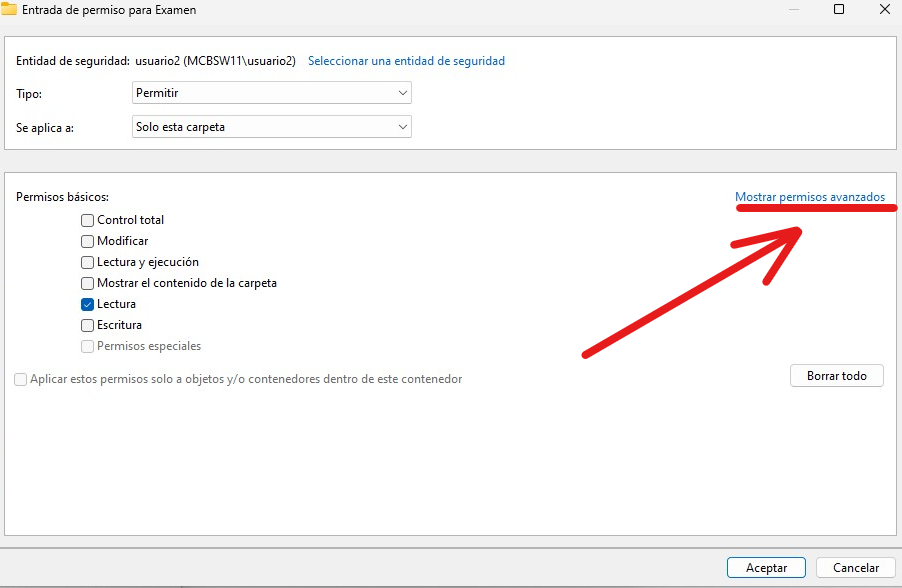Enable the Control total checkbox

click(88, 220)
